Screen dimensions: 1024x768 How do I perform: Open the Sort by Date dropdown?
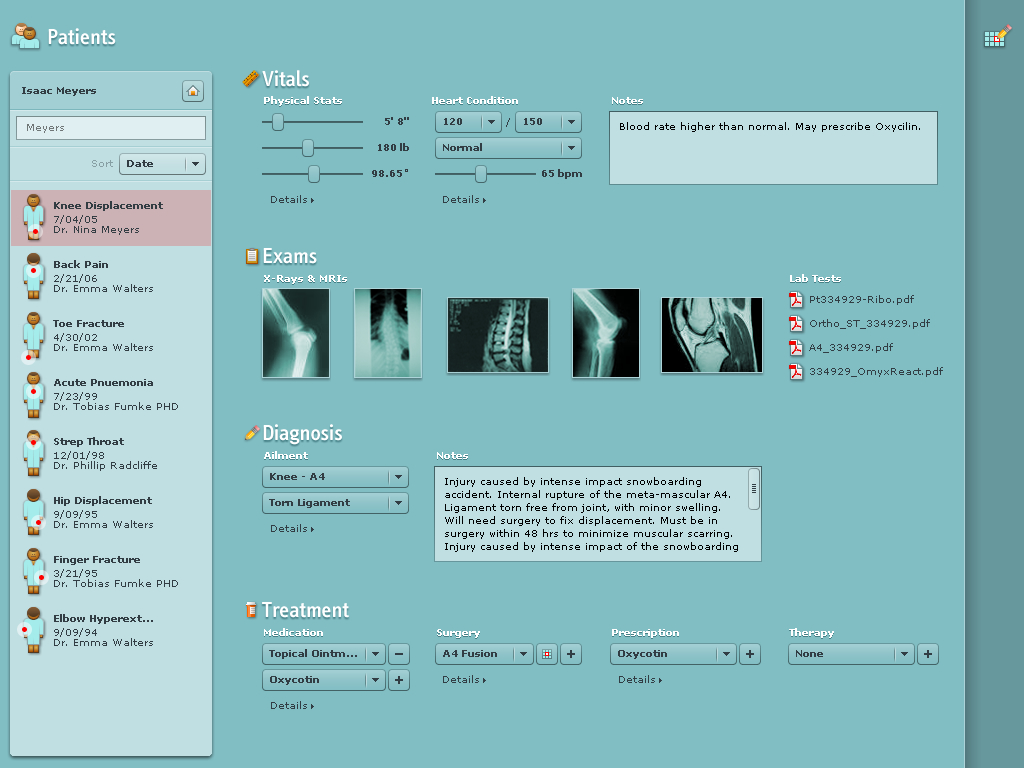point(162,164)
